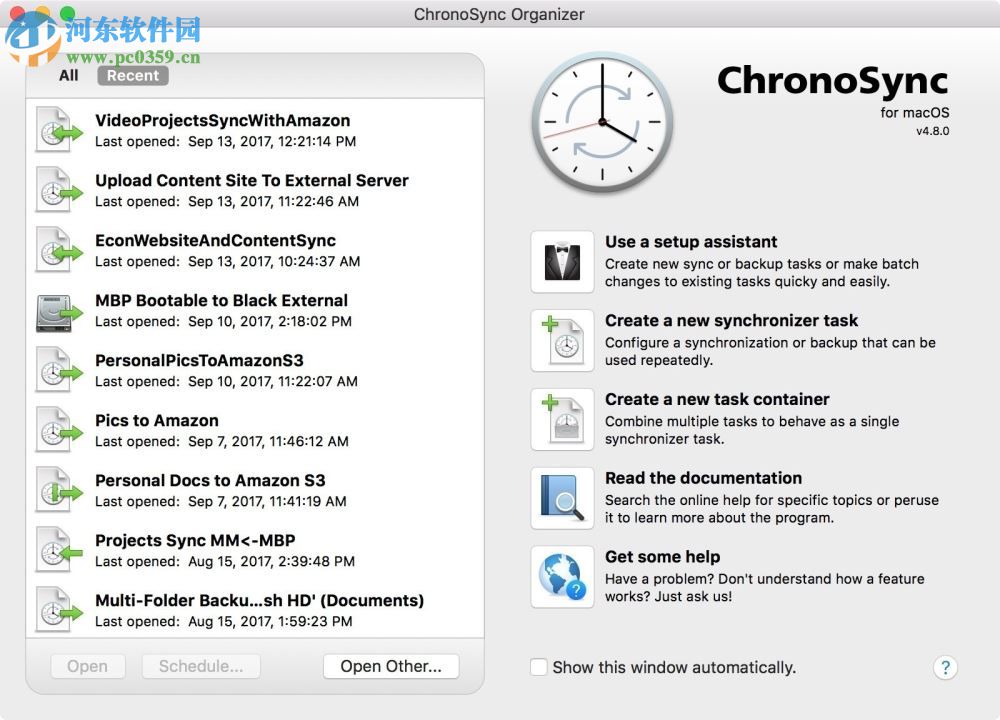
Task: Click the hard drive icon for MBP Bootable task
Action: point(57,310)
